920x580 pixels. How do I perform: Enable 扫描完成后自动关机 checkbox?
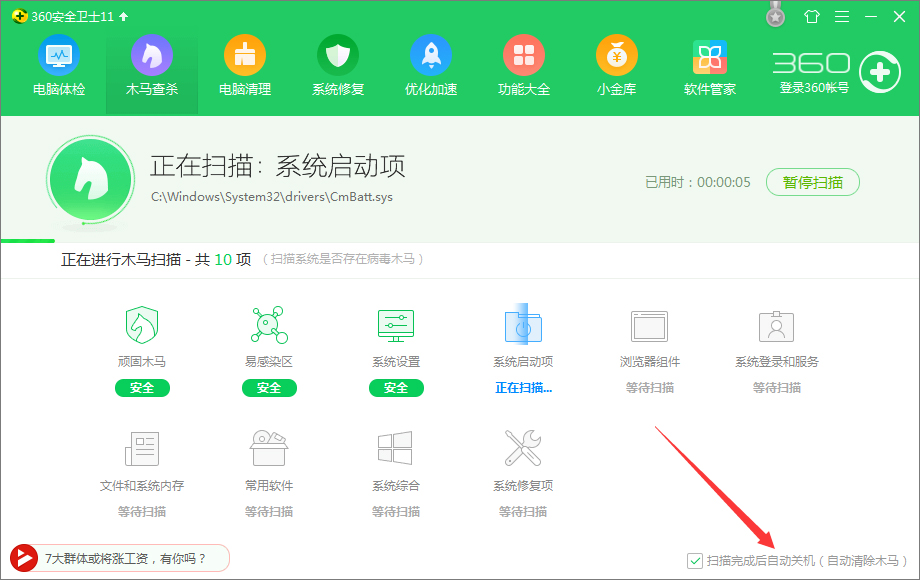(x=694, y=561)
